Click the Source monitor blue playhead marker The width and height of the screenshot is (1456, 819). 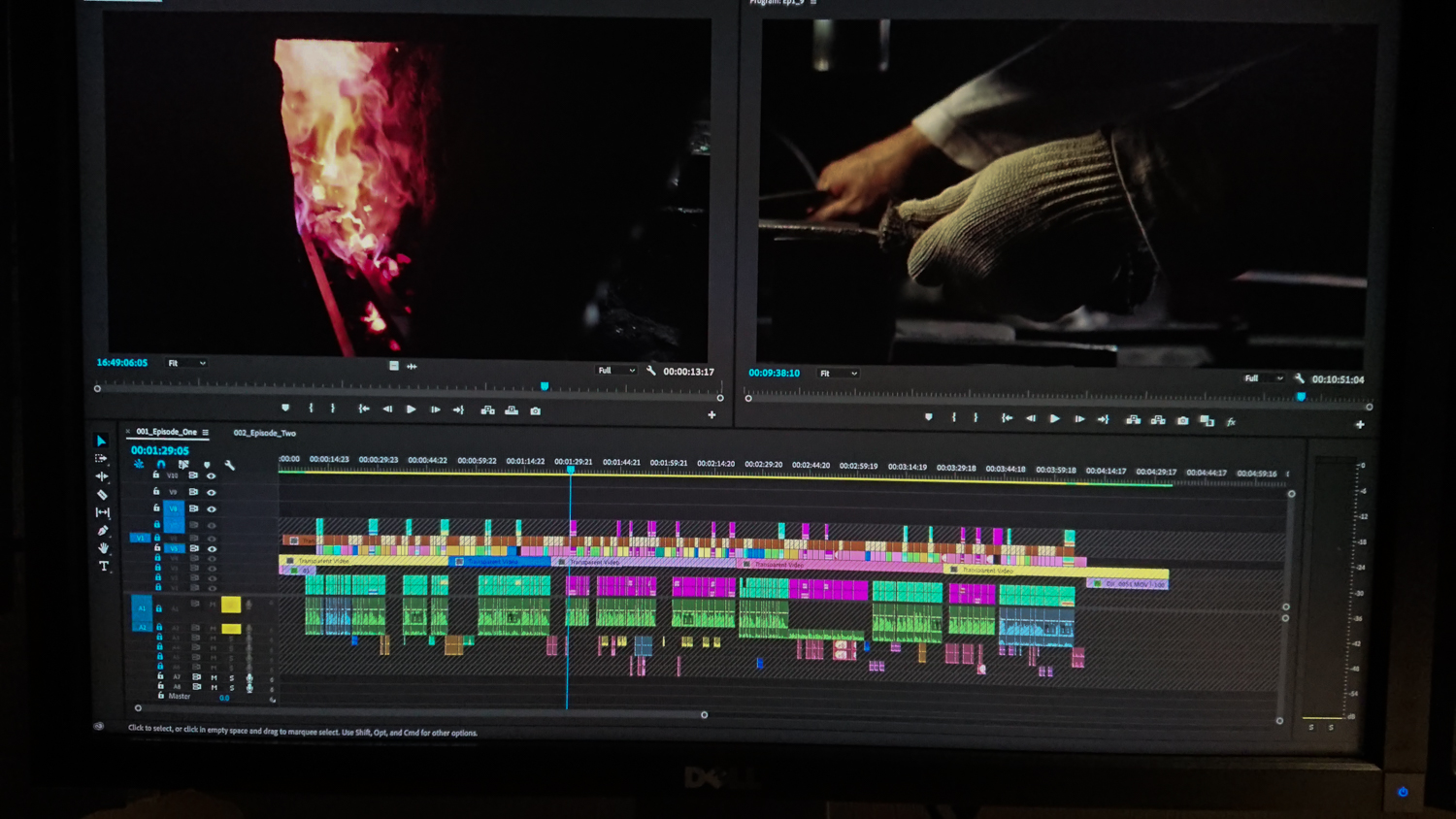click(x=545, y=386)
